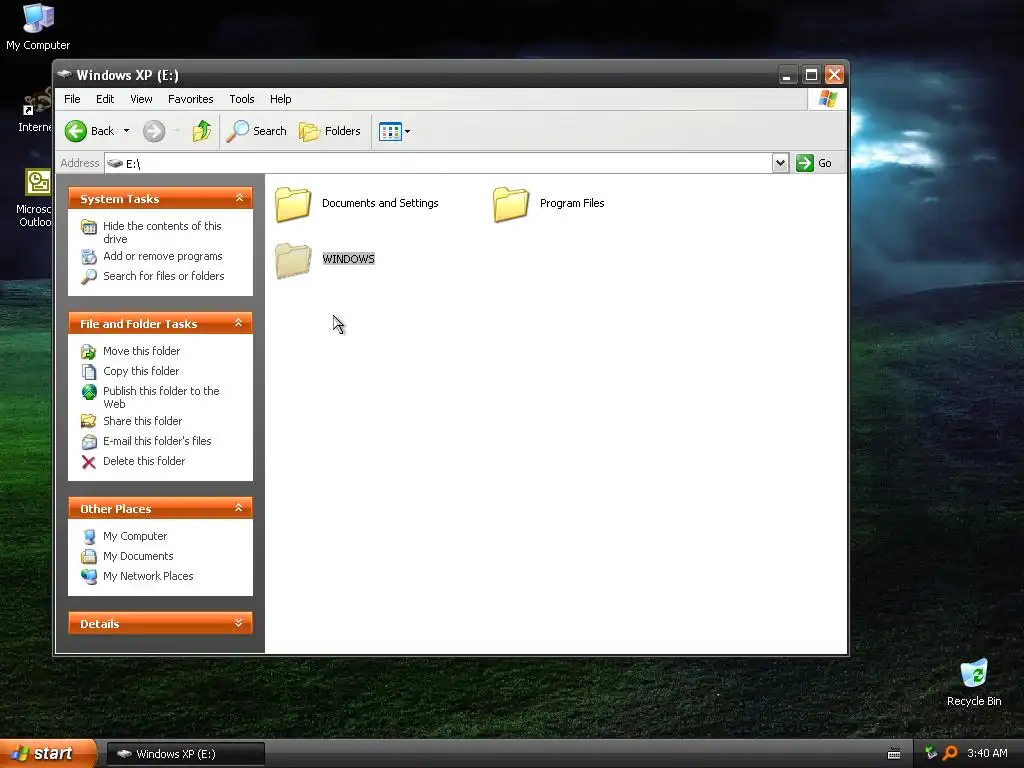Viewport: 1024px width, 768px height.
Task: Click the Up one level folder icon
Action: click(202, 131)
